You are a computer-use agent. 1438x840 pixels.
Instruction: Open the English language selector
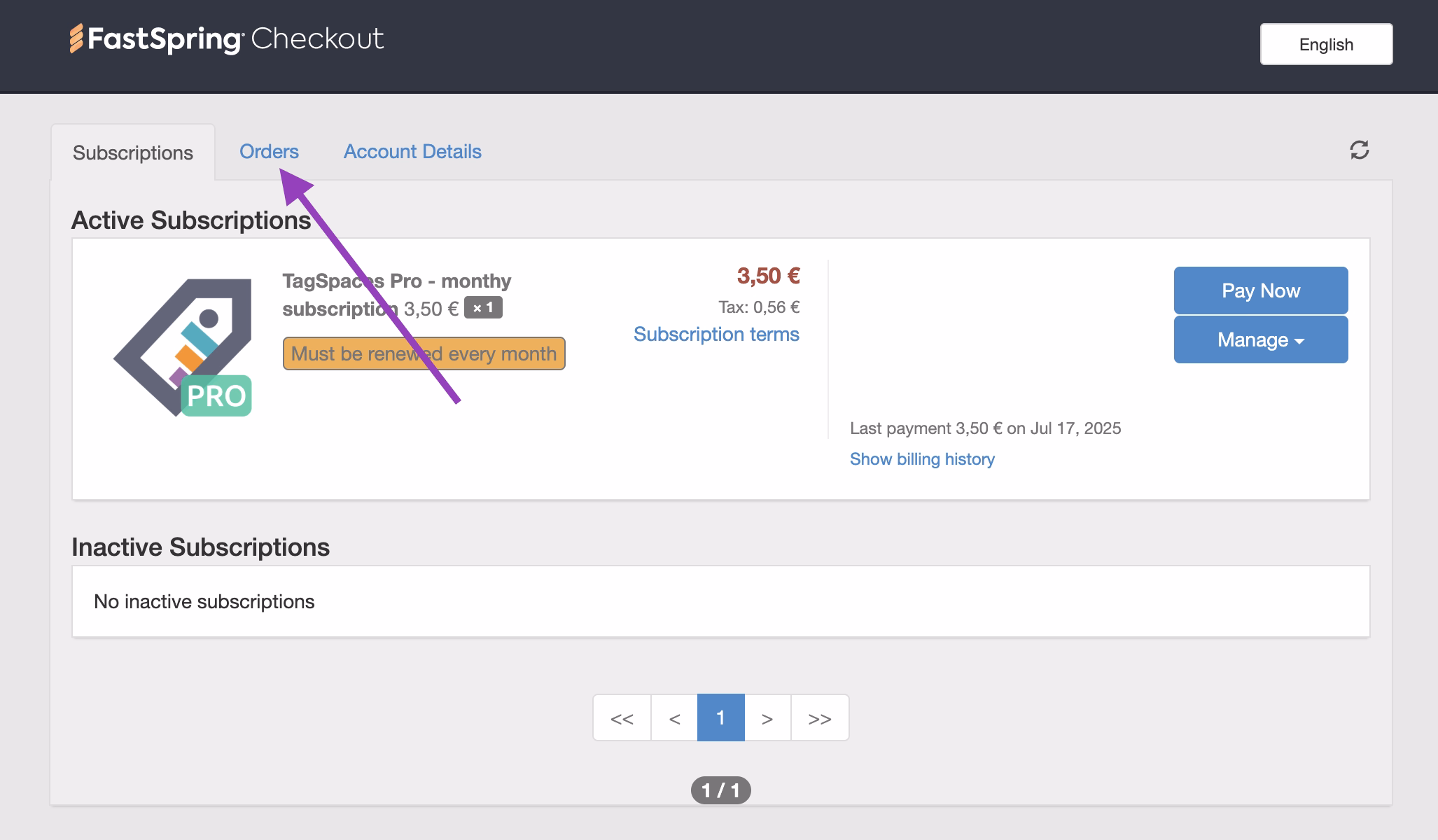[1326, 44]
